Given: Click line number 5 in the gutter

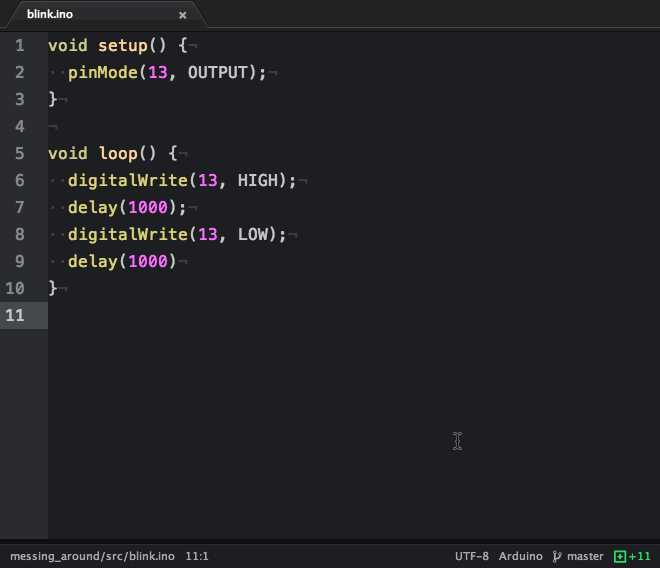Looking at the screenshot, I should (20, 153).
